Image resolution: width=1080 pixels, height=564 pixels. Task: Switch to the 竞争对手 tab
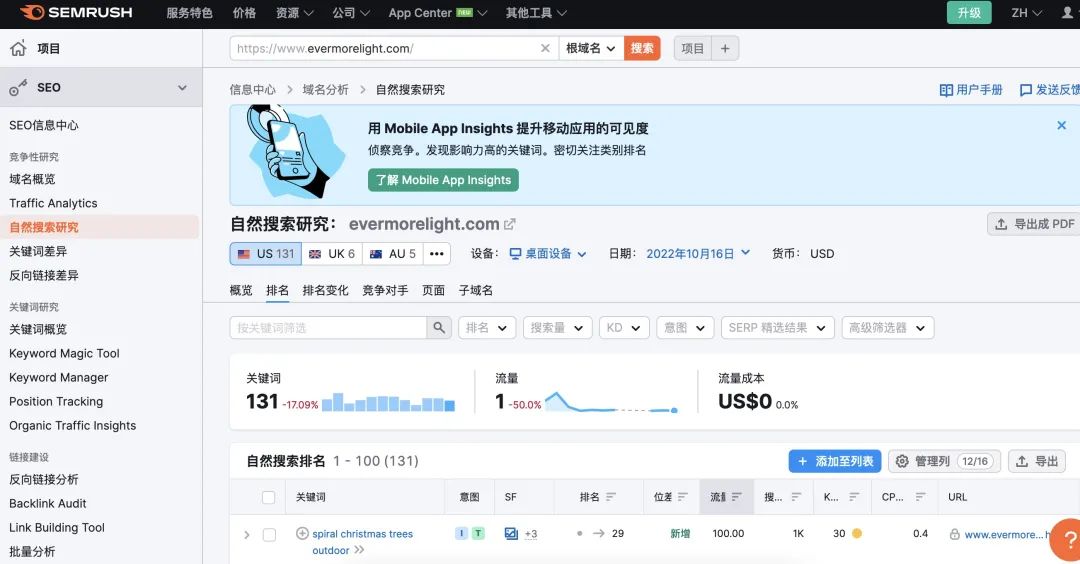coord(385,290)
